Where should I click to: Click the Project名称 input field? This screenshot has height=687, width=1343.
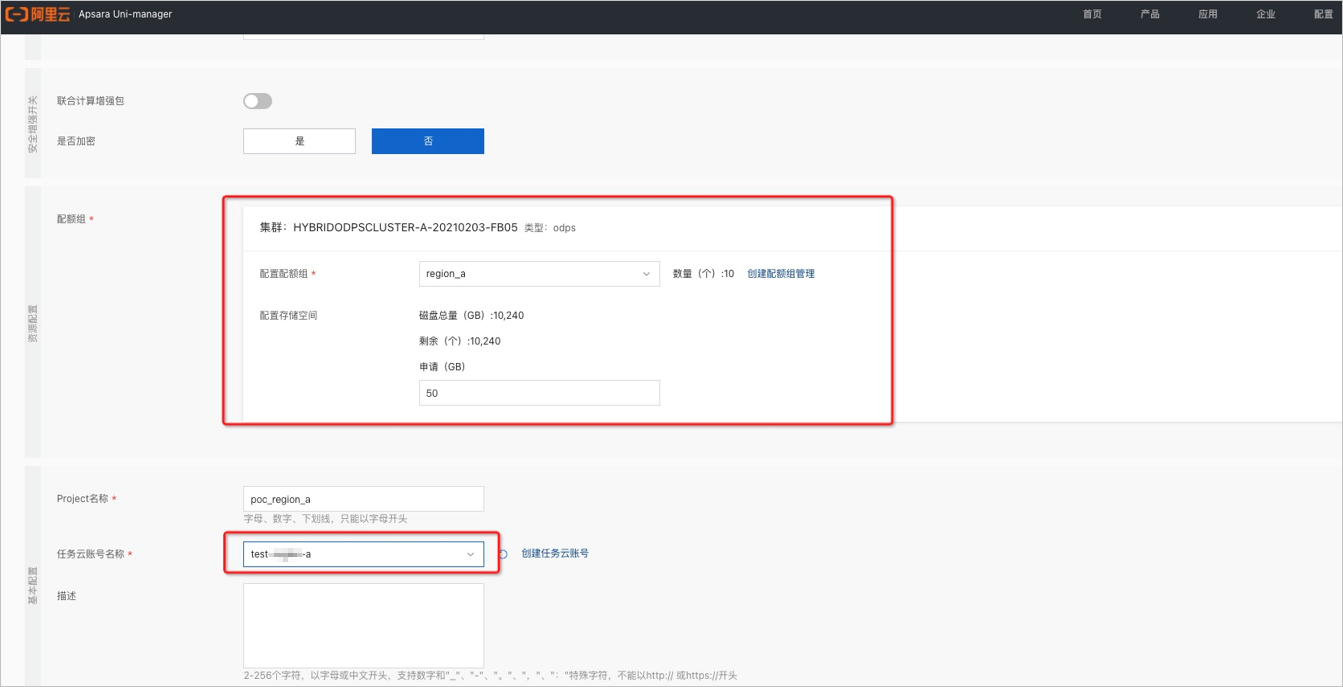coord(364,499)
